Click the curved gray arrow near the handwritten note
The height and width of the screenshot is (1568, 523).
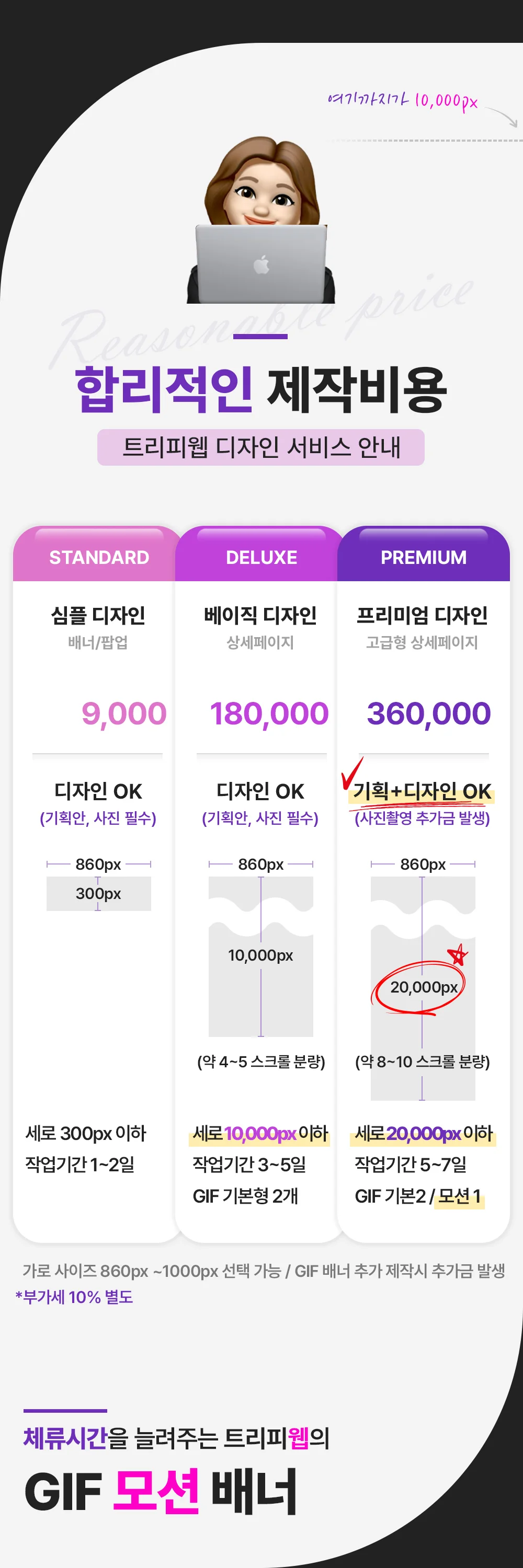[502, 116]
